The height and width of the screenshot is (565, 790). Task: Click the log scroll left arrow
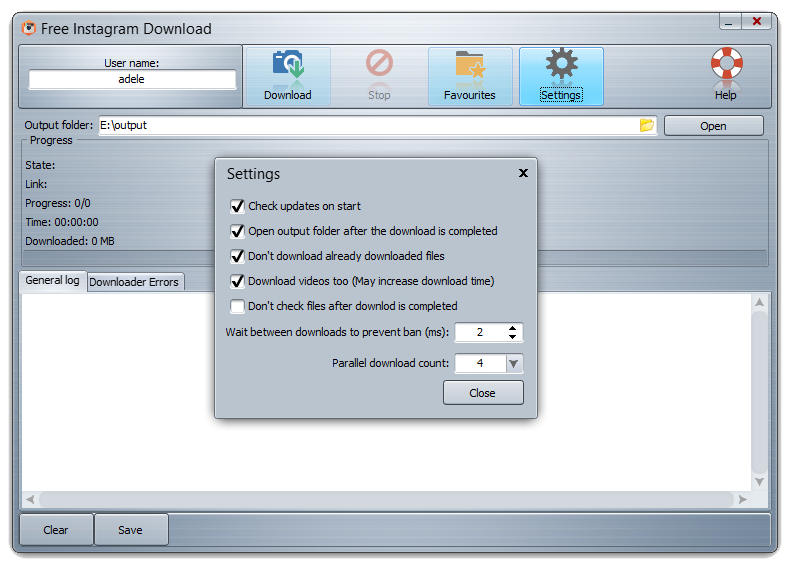click(x=30, y=499)
